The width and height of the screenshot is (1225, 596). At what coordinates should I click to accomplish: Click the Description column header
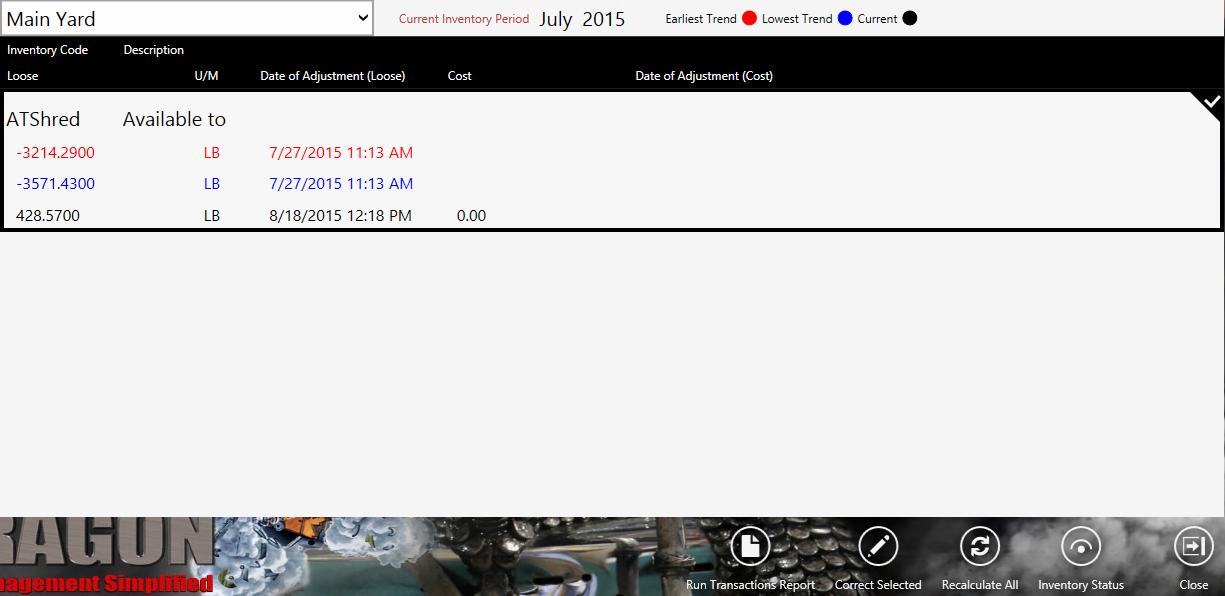coord(154,50)
